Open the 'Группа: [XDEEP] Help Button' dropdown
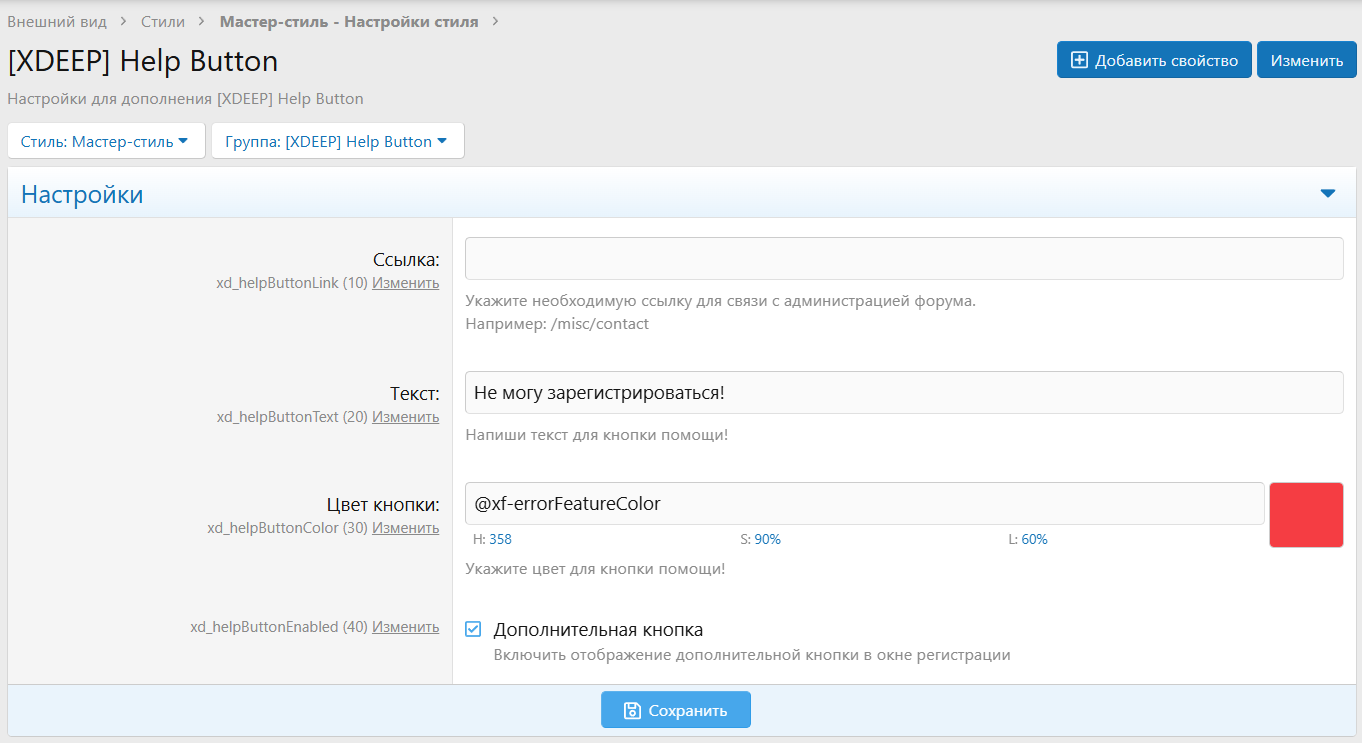The image size is (1362, 743). (337, 141)
